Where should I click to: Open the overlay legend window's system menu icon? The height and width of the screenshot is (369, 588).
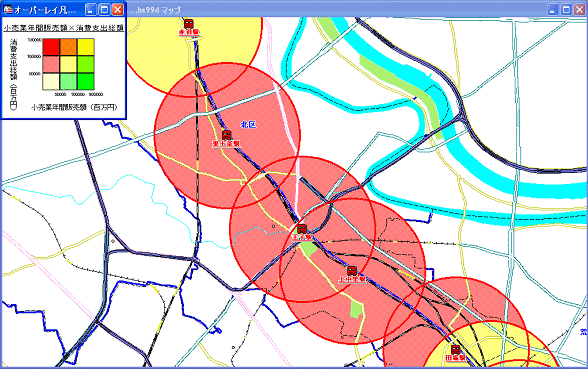click(8, 9)
